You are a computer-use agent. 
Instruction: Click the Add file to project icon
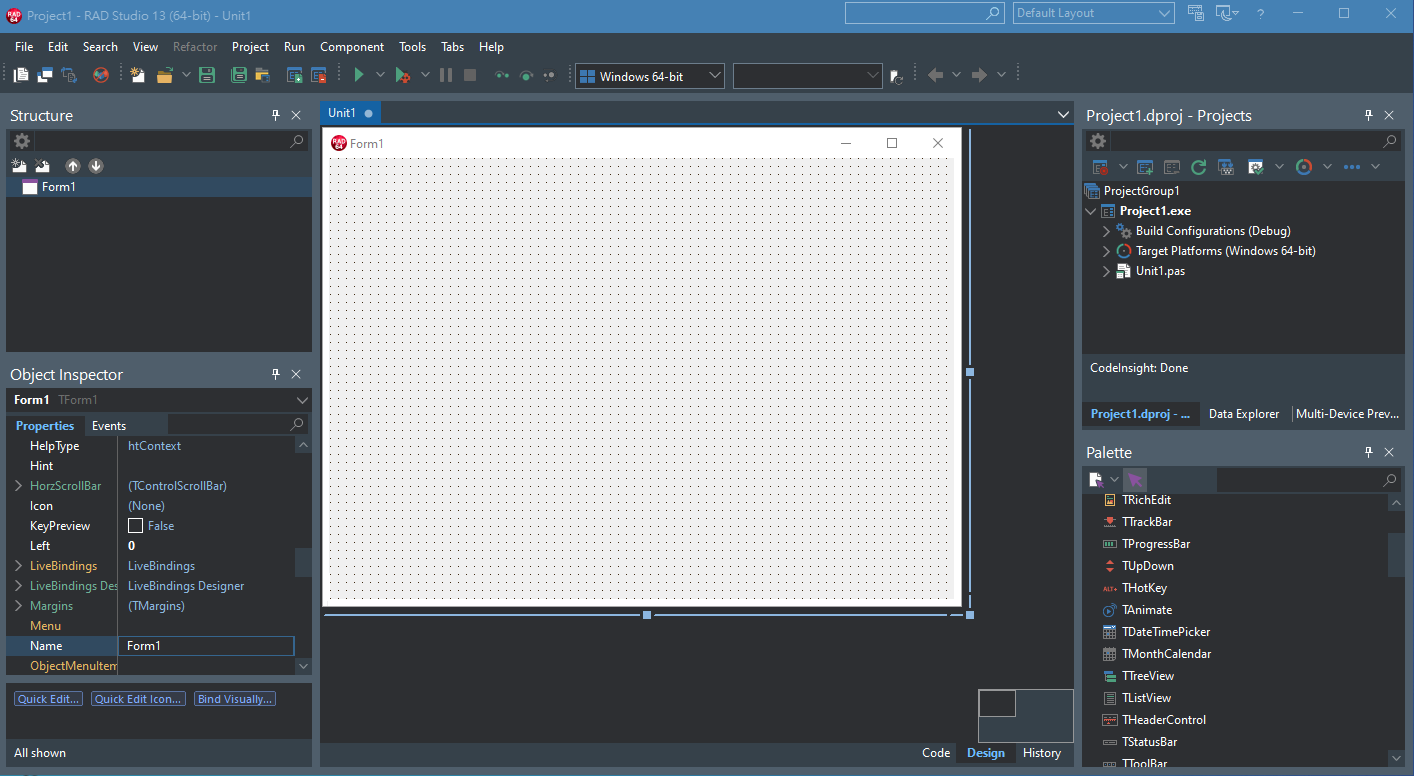click(x=294, y=75)
